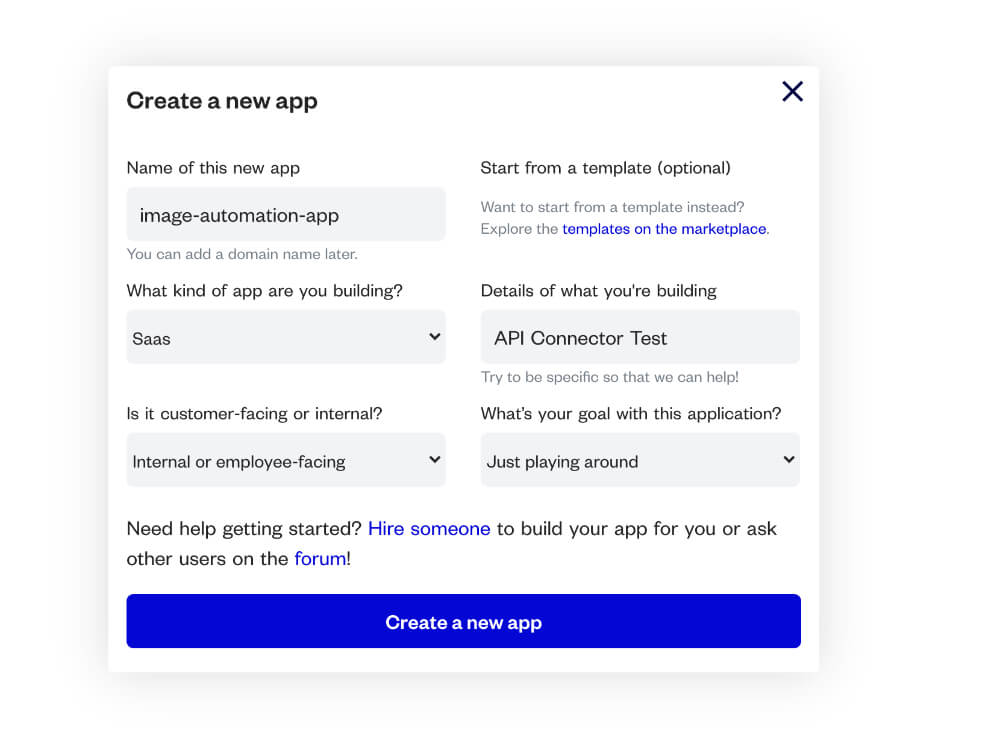
Task: Click the blue Create a new app button
Action: pos(464,621)
